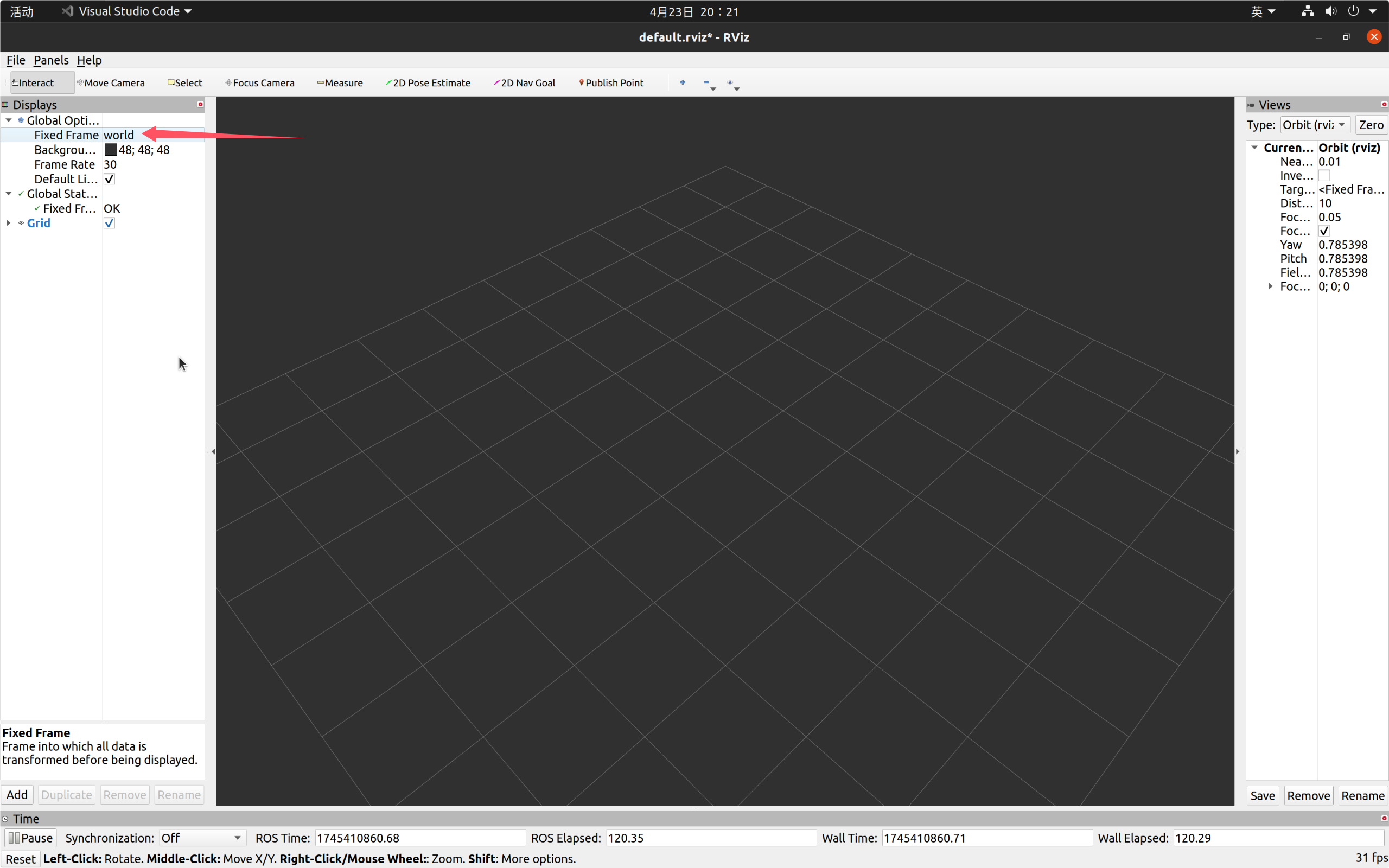Click the Time panel clock icon
The height and width of the screenshot is (868, 1389).
(x=5, y=819)
